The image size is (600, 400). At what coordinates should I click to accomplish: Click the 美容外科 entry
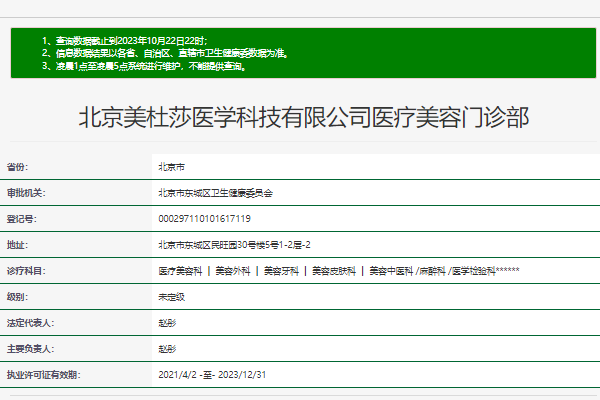pos(233,271)
